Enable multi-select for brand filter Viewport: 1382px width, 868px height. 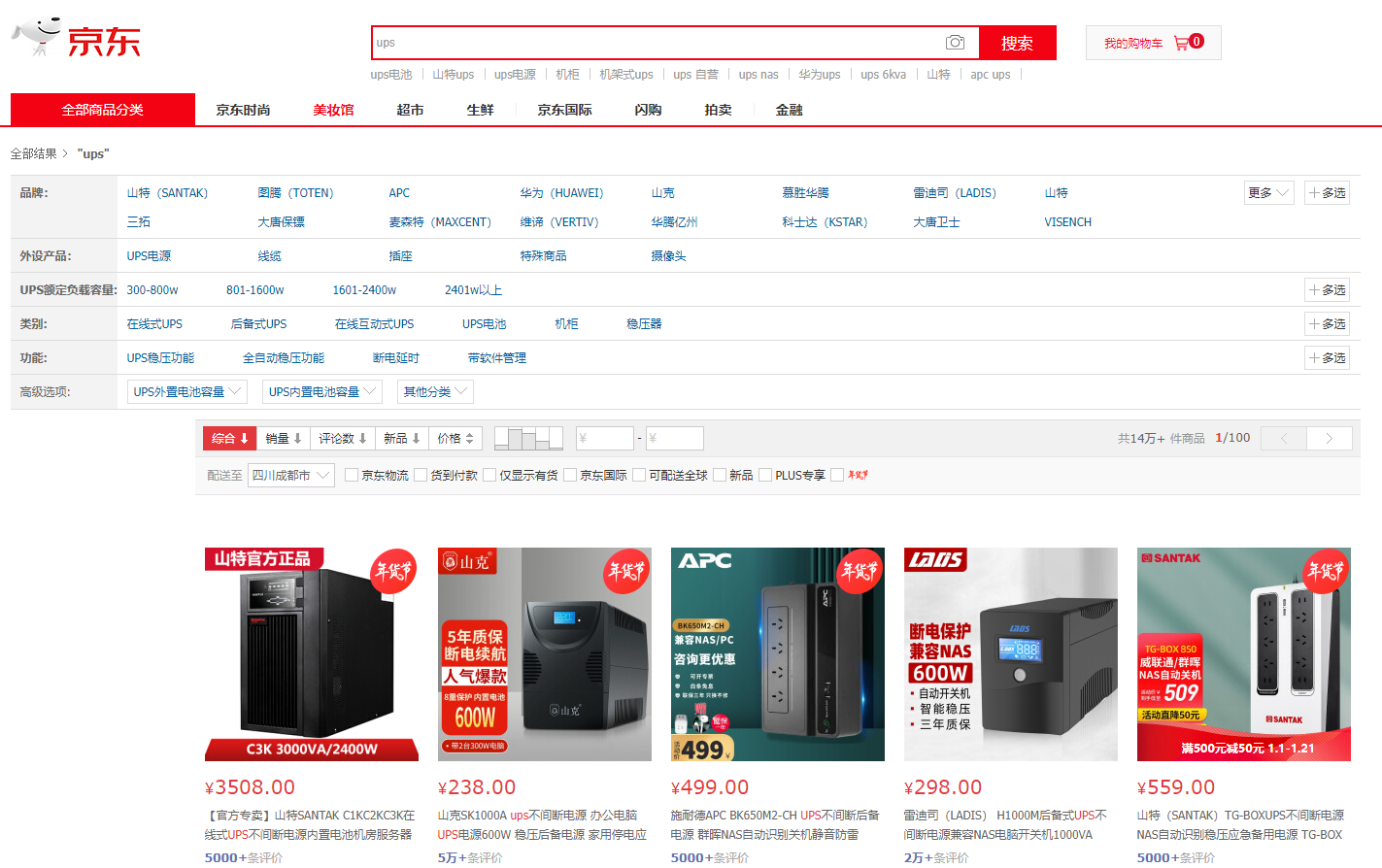coord(1327,193)
